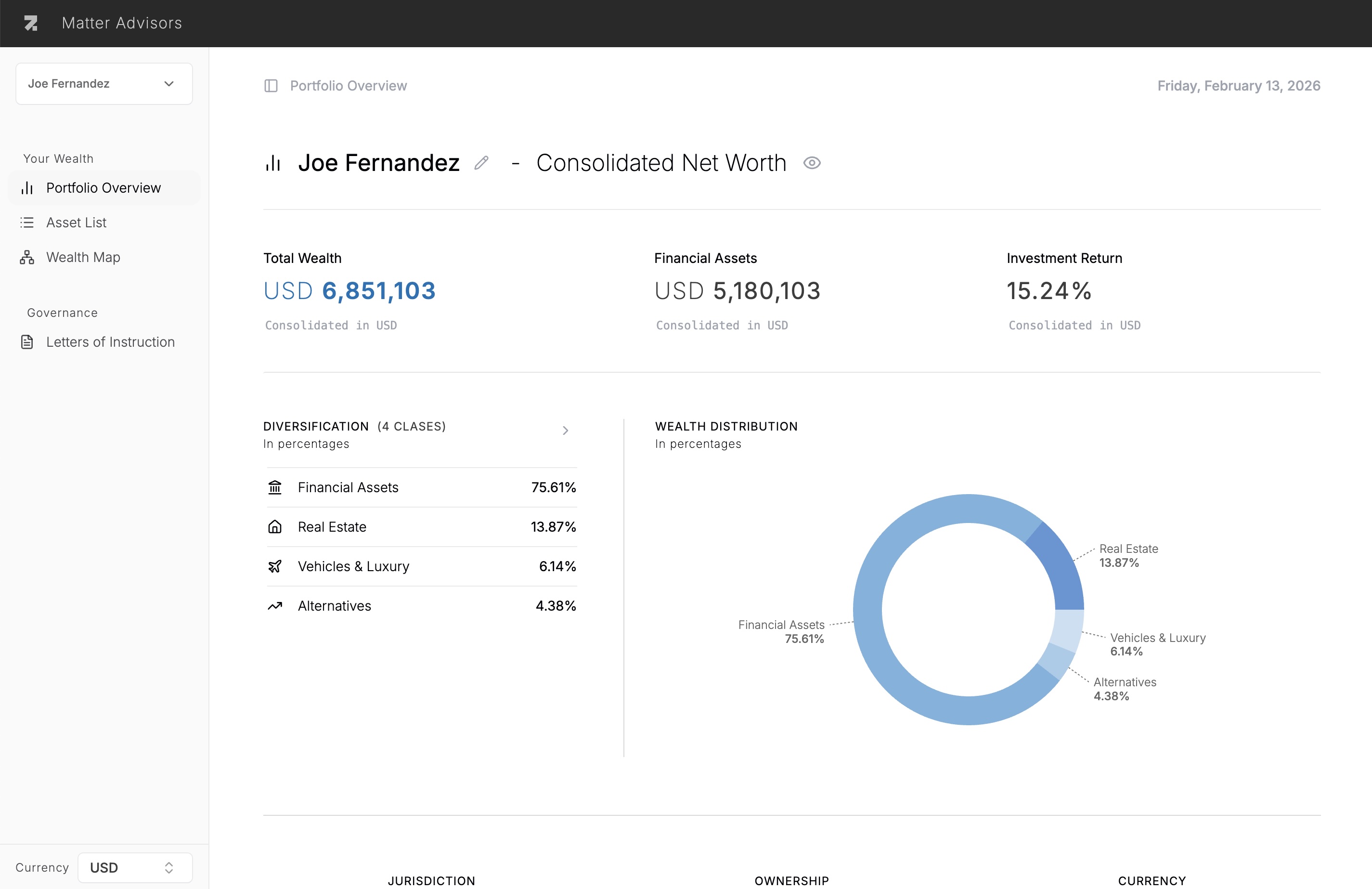Image resolution: width=1372 pixels, height=889 pixels.
Task: Expand the Diversification section chevron
Action: click(566, 430)
